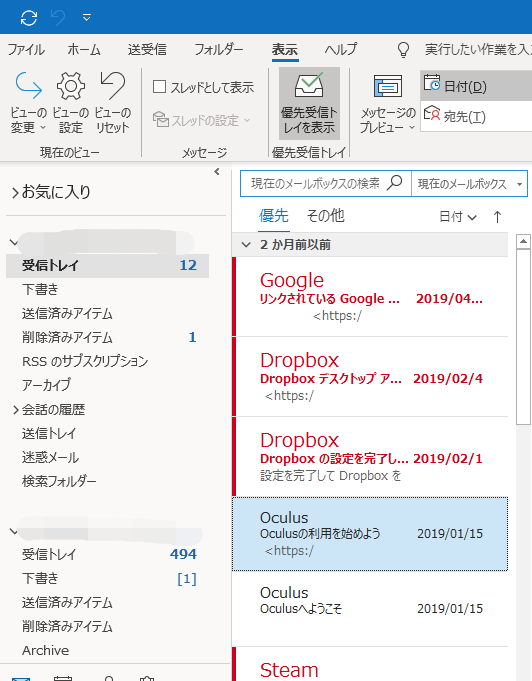532x681 pixels.
Task: Open Dropbox email dated 2019/02/4
Action: 371,377
